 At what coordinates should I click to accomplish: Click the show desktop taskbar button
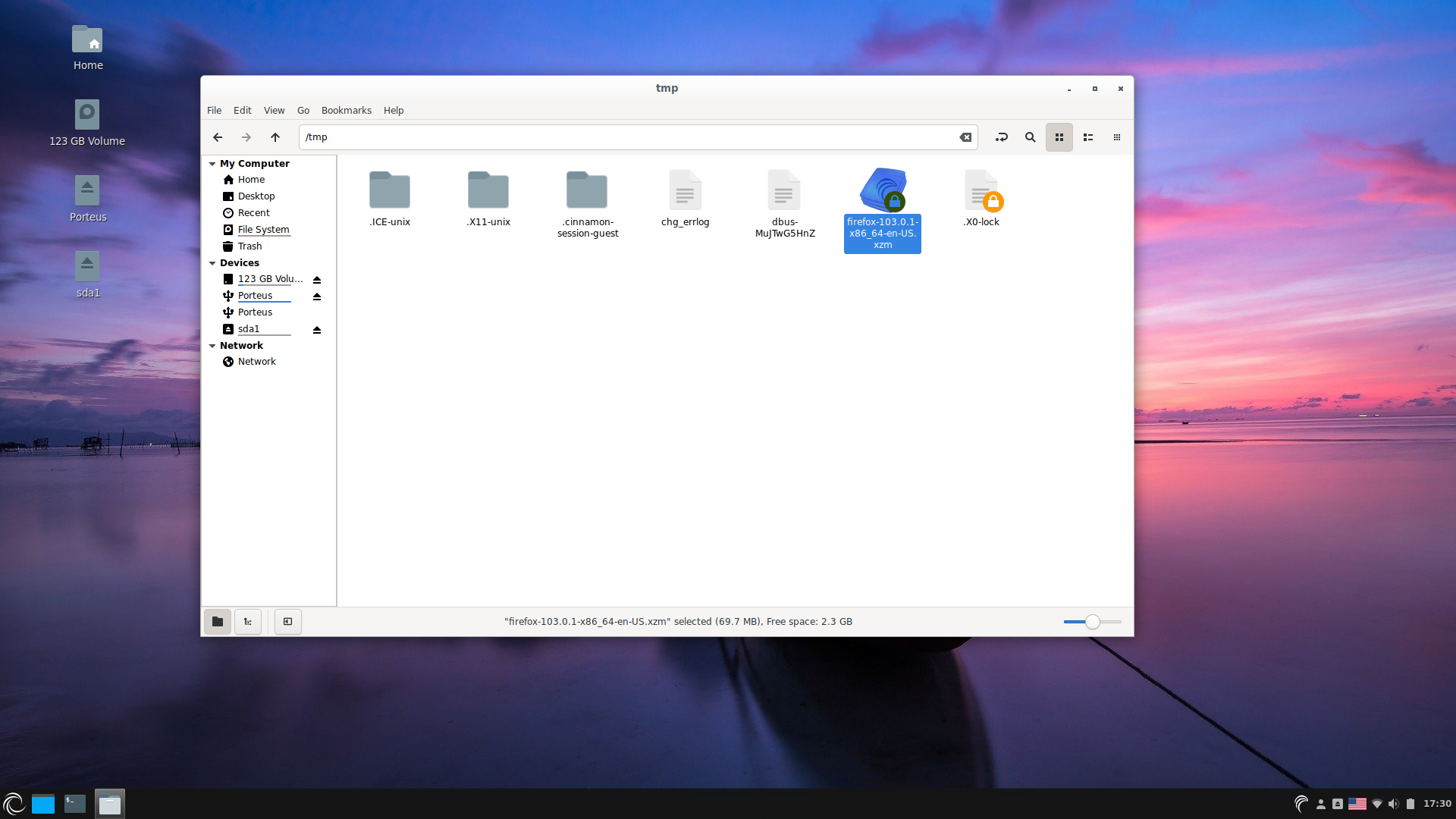[43, 804]
